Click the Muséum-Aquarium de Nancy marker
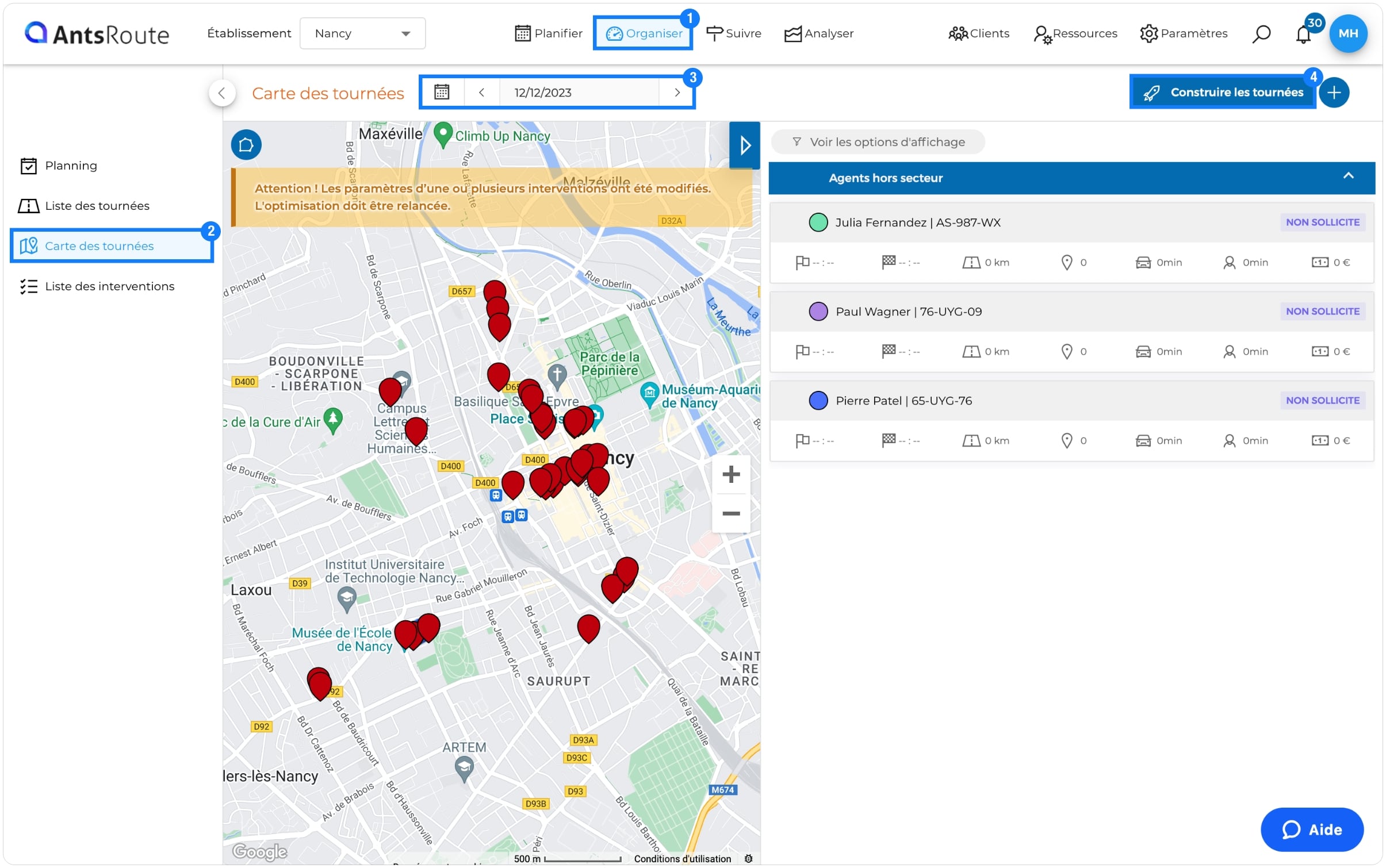 click(x=649, y=394)
